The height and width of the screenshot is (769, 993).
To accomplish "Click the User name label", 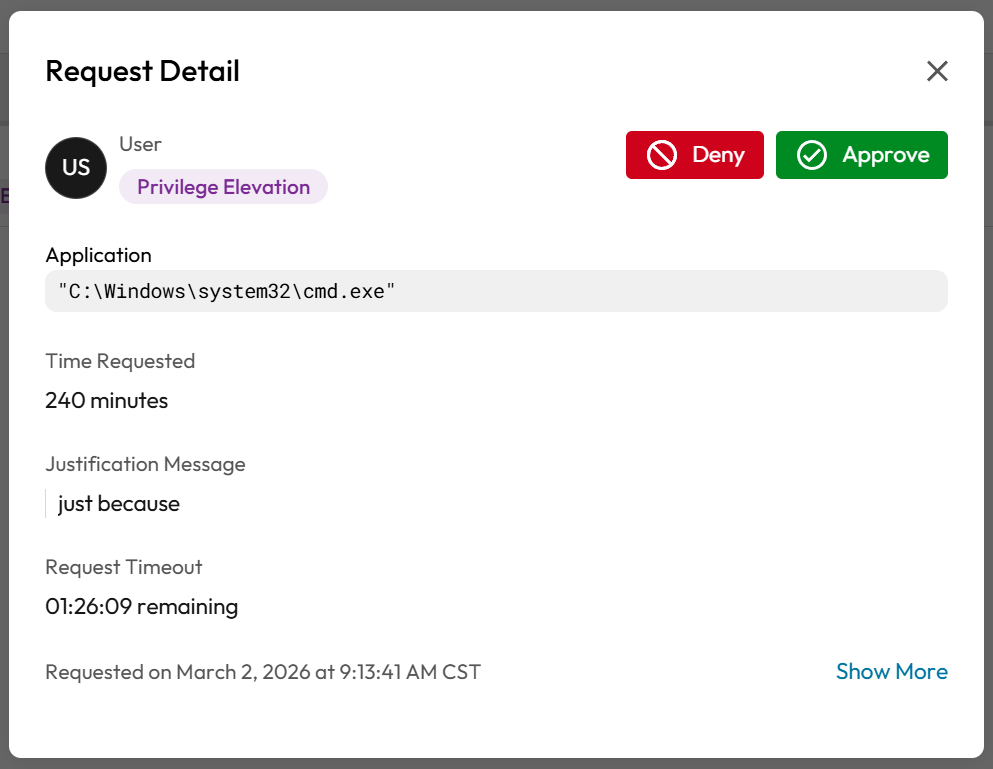I will (x=140, y=144).
